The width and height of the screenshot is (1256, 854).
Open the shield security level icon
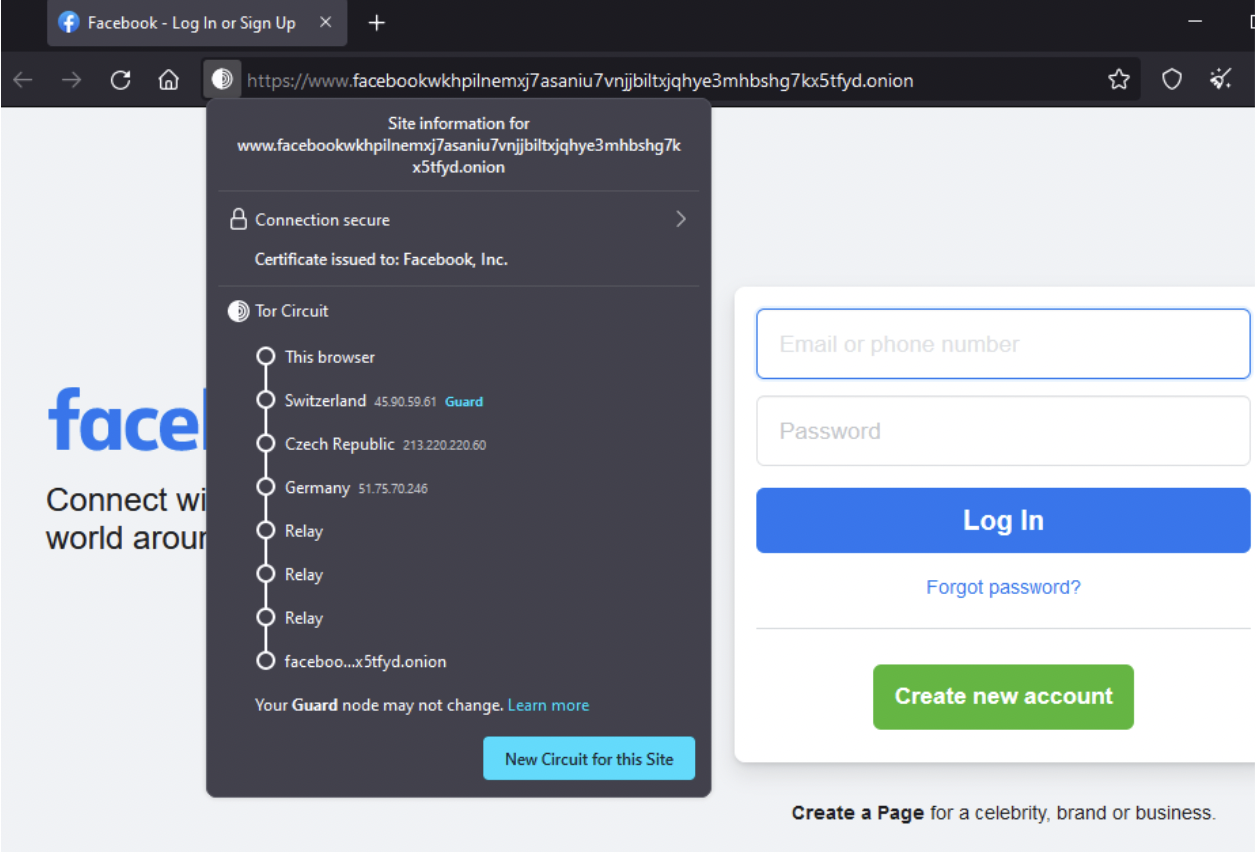click(x=1171, y=80)
